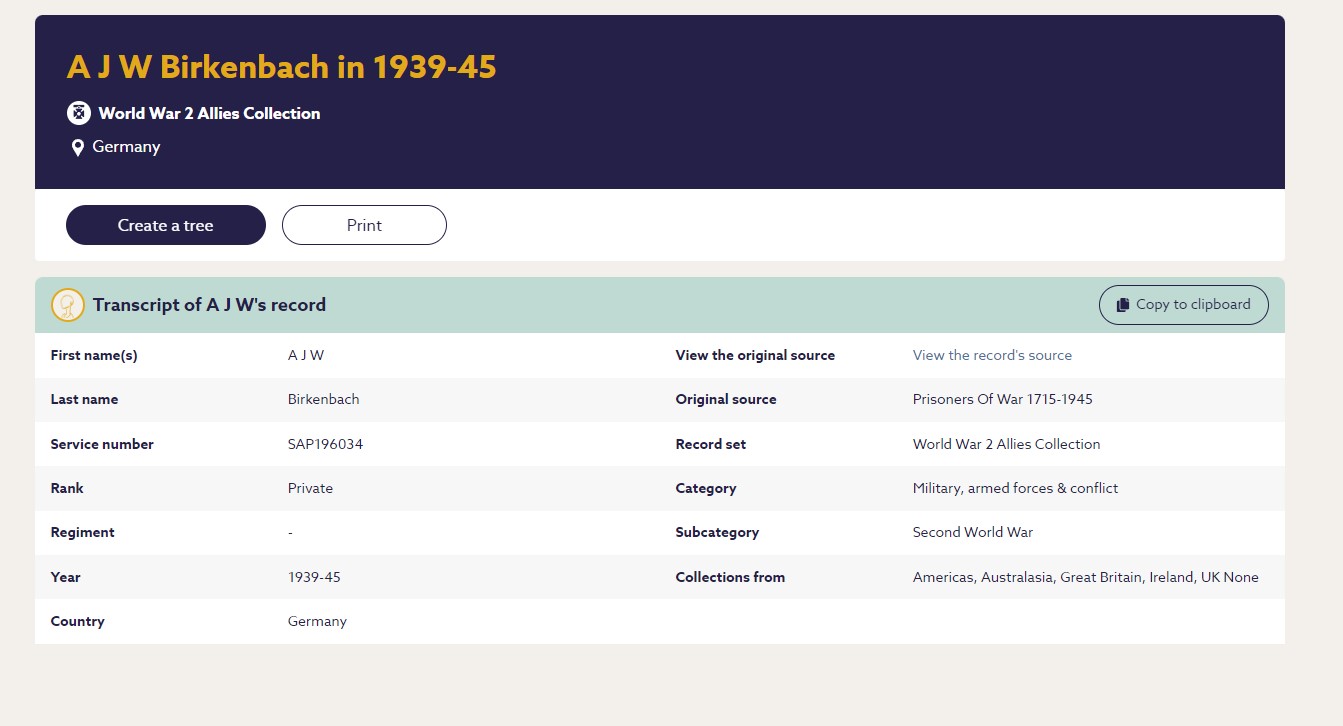Select the Year value 1939-45
This screenshot has height=726, width=1343.
(x=314, y=577)
